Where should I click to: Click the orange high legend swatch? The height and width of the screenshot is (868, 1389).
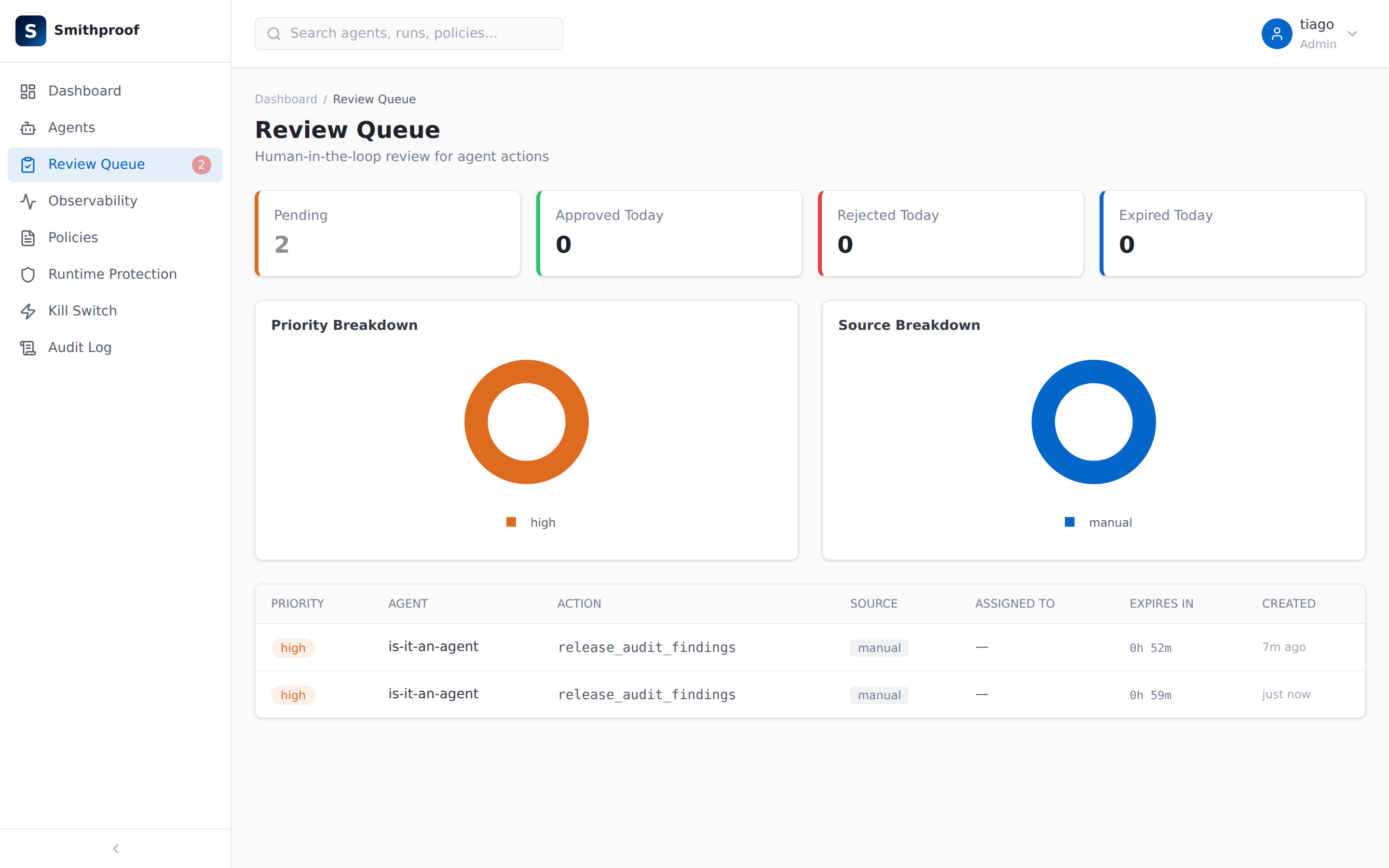[511, 522]
